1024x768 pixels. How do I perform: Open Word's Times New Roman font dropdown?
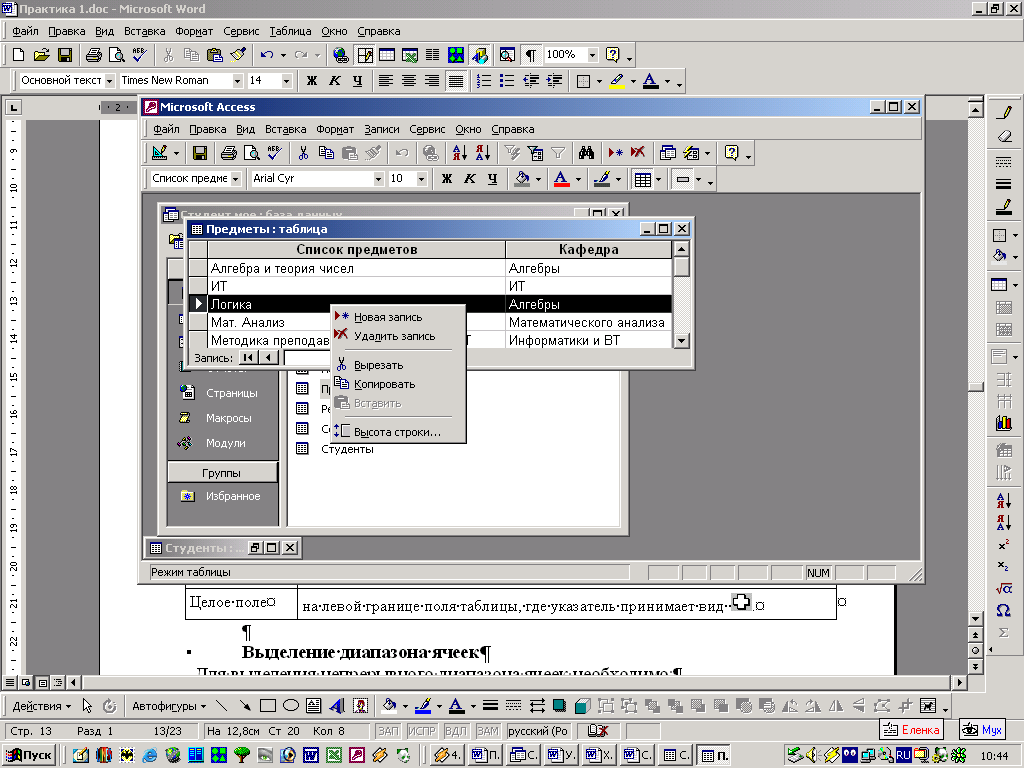coord(237,80)
